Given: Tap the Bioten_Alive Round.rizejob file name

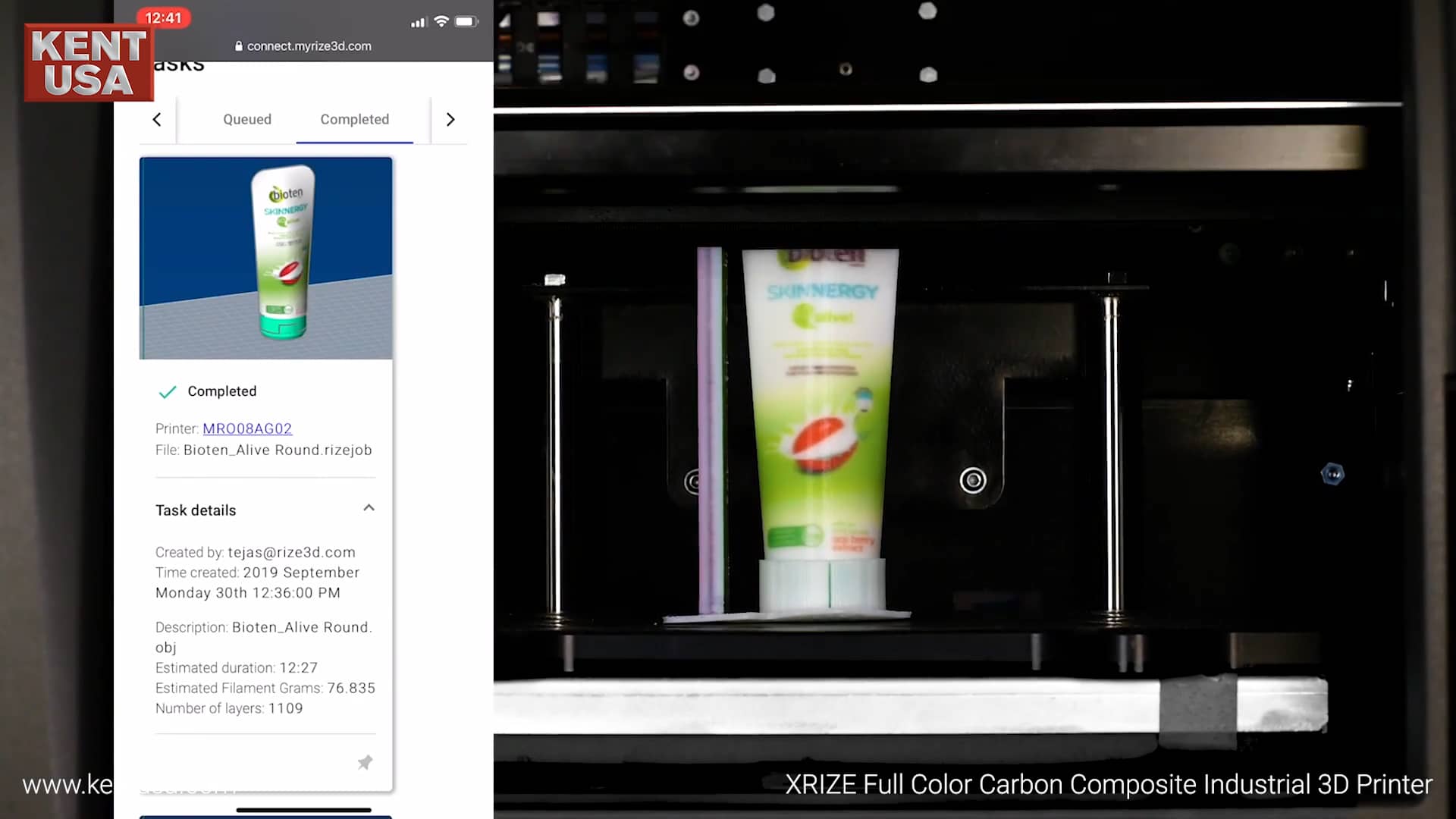Looking at the screenshot, I should [x=278, y=450].
